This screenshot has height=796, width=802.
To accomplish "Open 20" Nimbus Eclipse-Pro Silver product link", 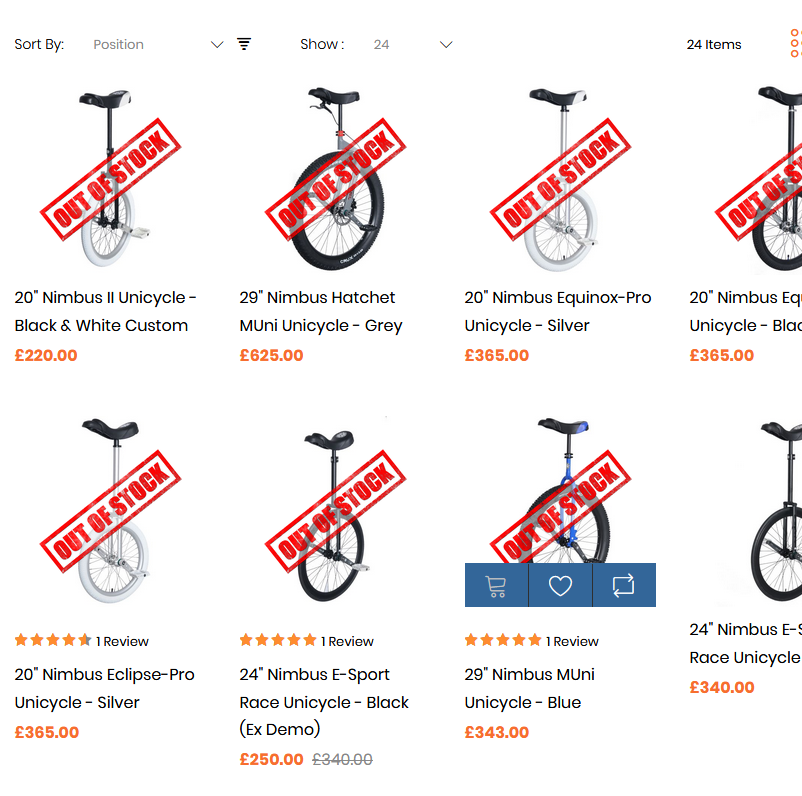I will 104,688.
